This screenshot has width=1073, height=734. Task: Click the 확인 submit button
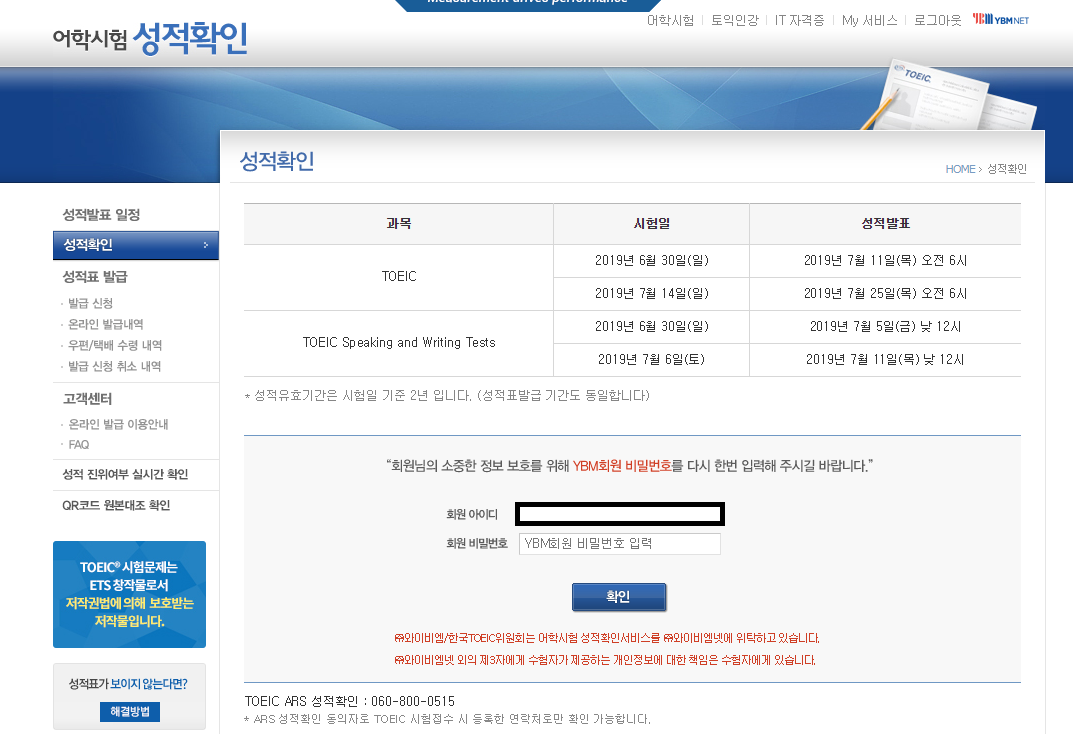pos(619,597)
